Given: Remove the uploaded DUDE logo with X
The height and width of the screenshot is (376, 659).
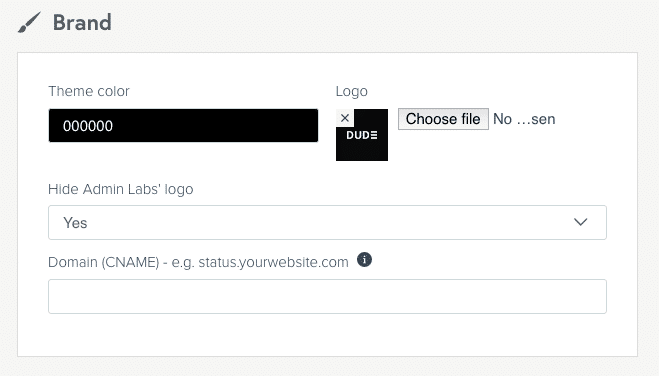Looking at the screenshot, I should click(345, 118).
